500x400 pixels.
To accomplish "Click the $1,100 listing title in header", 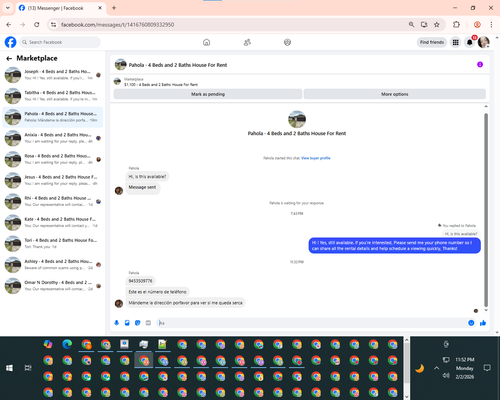I will point(161,85).
